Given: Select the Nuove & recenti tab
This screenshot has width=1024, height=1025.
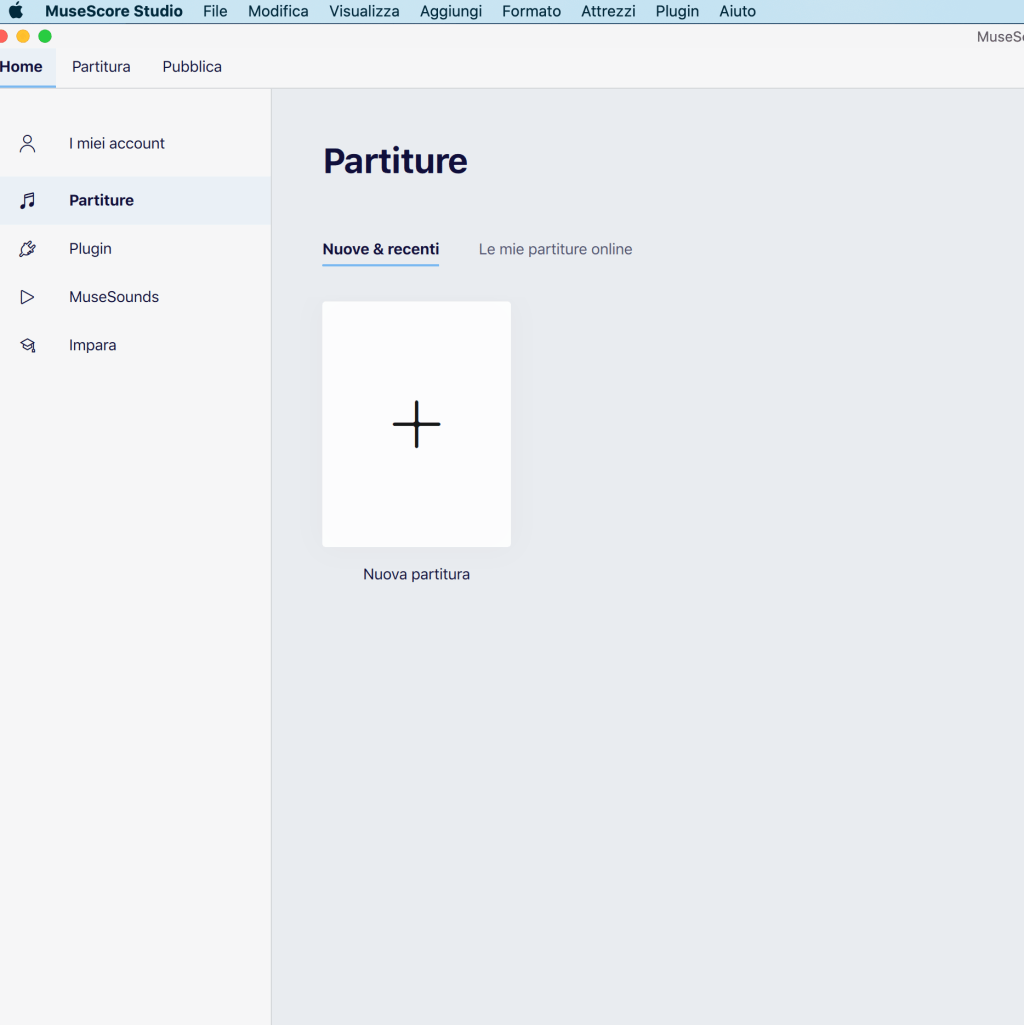Looking at the screenshot, I should (380, 249).
